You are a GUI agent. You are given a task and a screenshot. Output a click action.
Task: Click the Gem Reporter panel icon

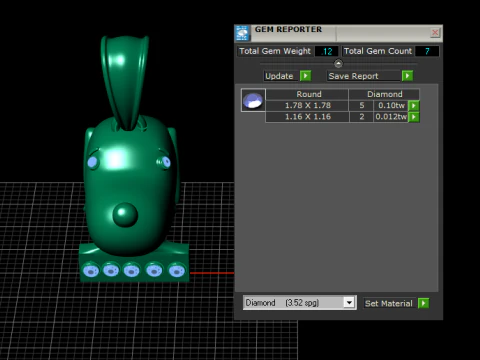pyautogui.click(x=243, y=33)
